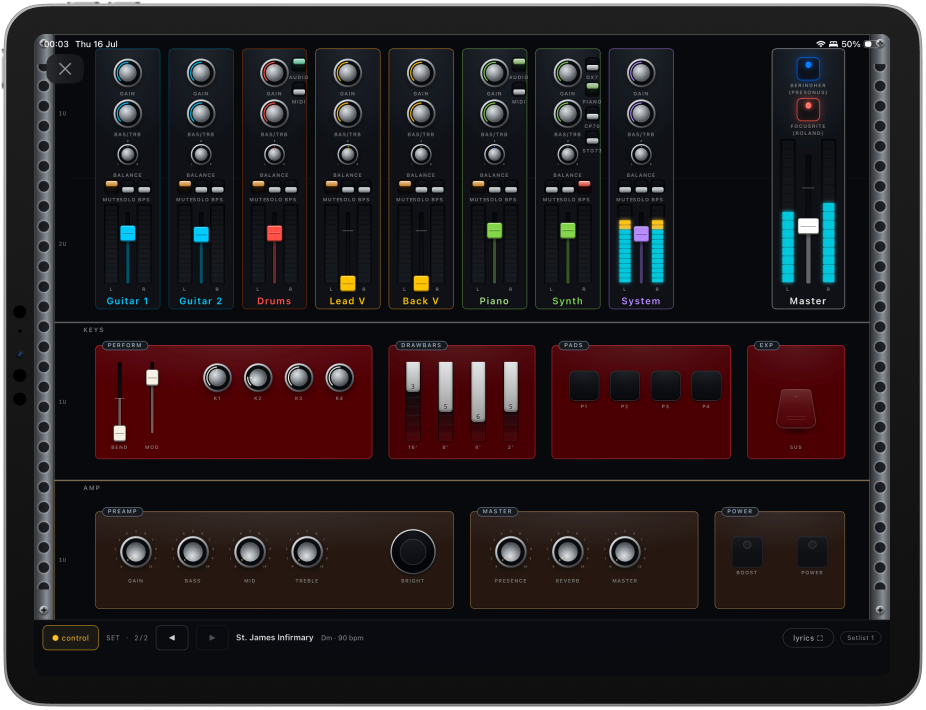Click the Guitar 2 BAS/TRB knob
The image size is (926, 710).
[x=201, y=114]
